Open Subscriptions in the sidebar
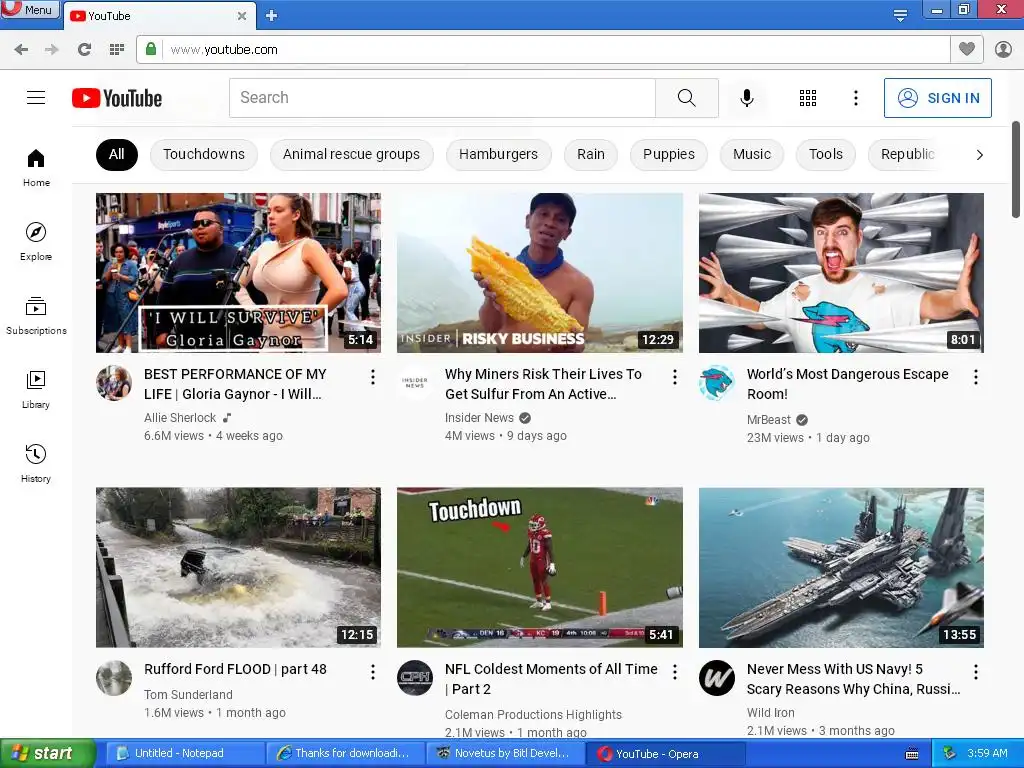Screen dimensions: 1024x768 coord(36,316)
